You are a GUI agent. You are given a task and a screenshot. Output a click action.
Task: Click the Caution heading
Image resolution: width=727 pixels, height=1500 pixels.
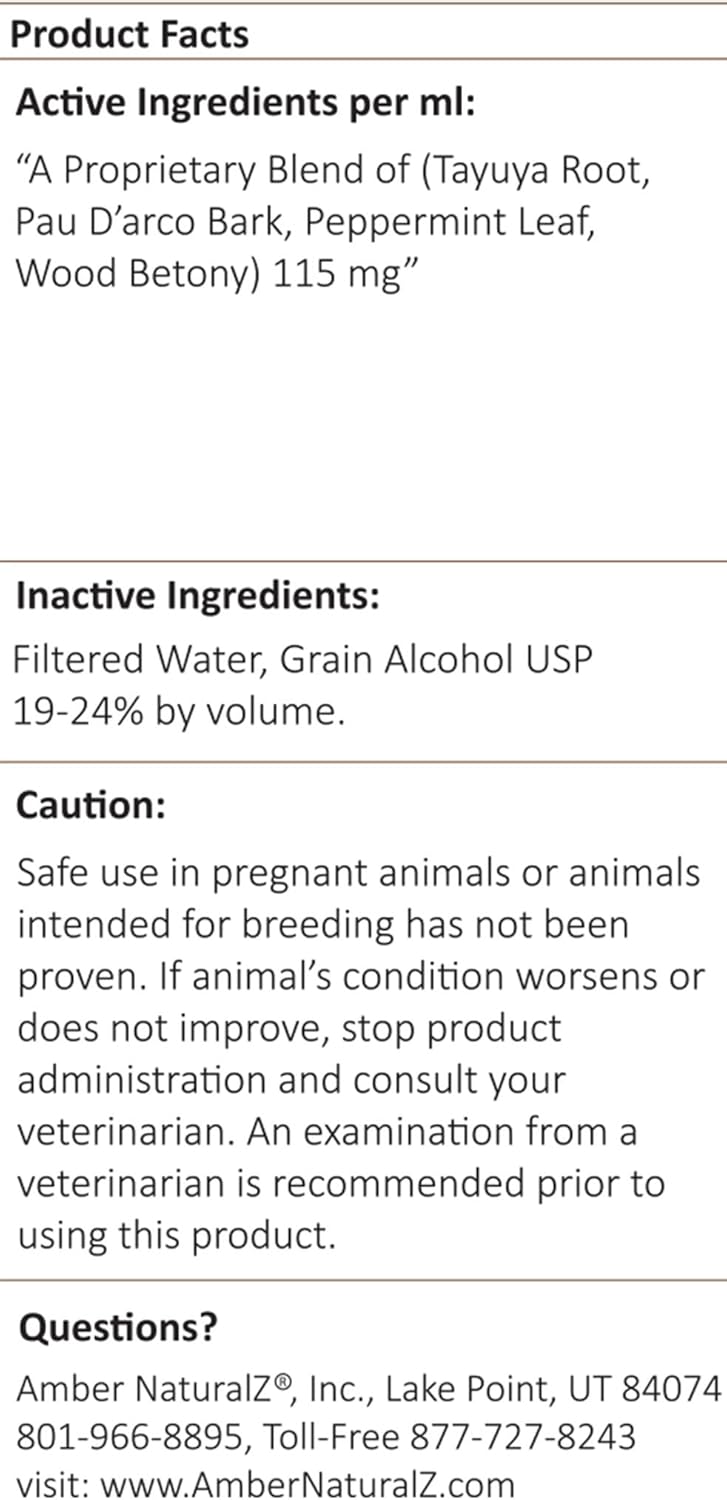(91, 806)
